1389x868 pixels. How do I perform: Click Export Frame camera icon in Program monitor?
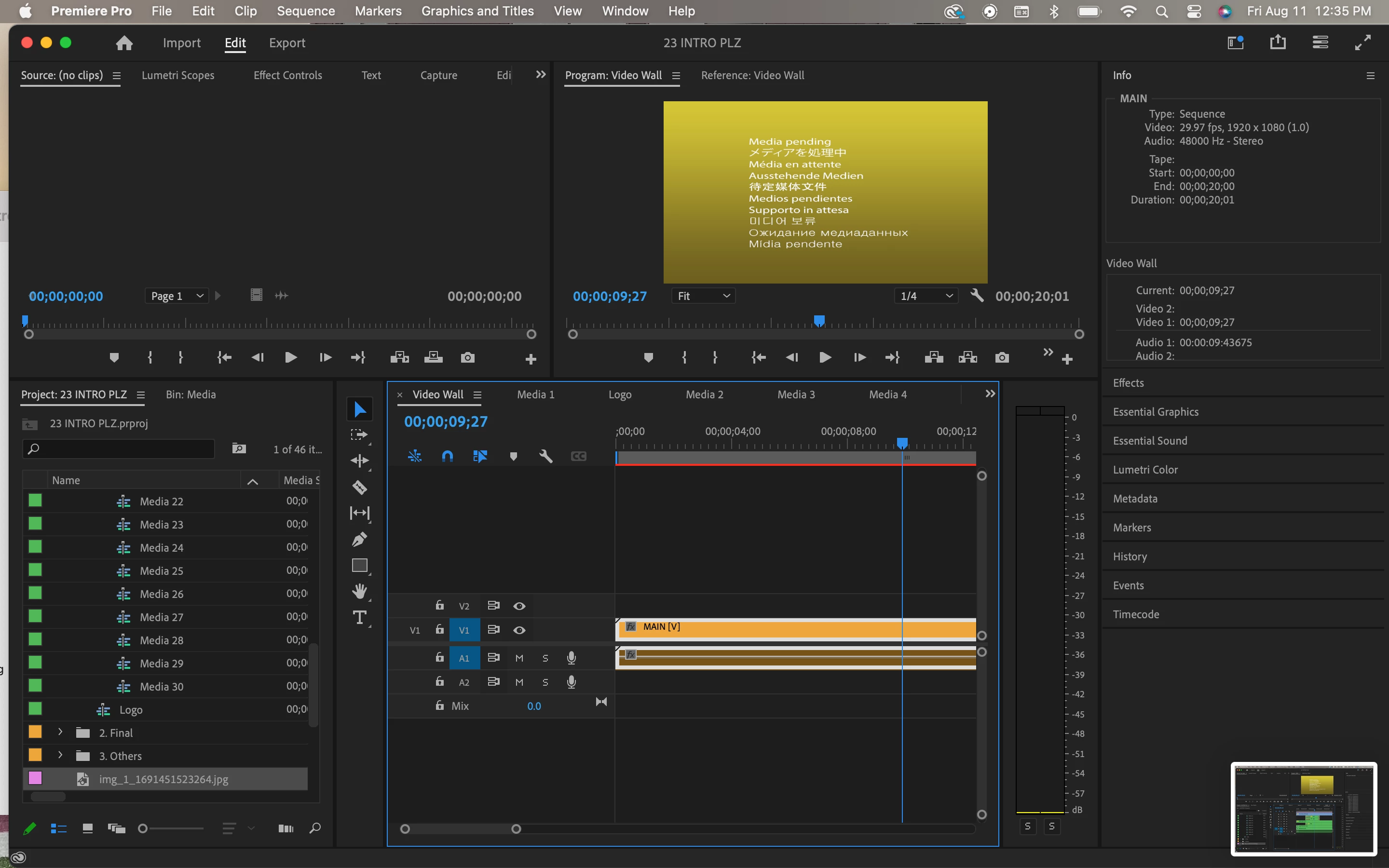[x=1002, y=358]
